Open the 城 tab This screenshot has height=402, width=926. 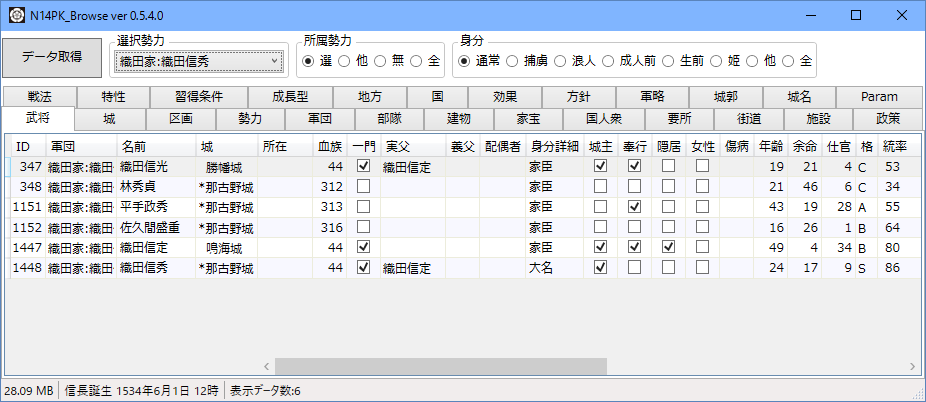point(108,119)
